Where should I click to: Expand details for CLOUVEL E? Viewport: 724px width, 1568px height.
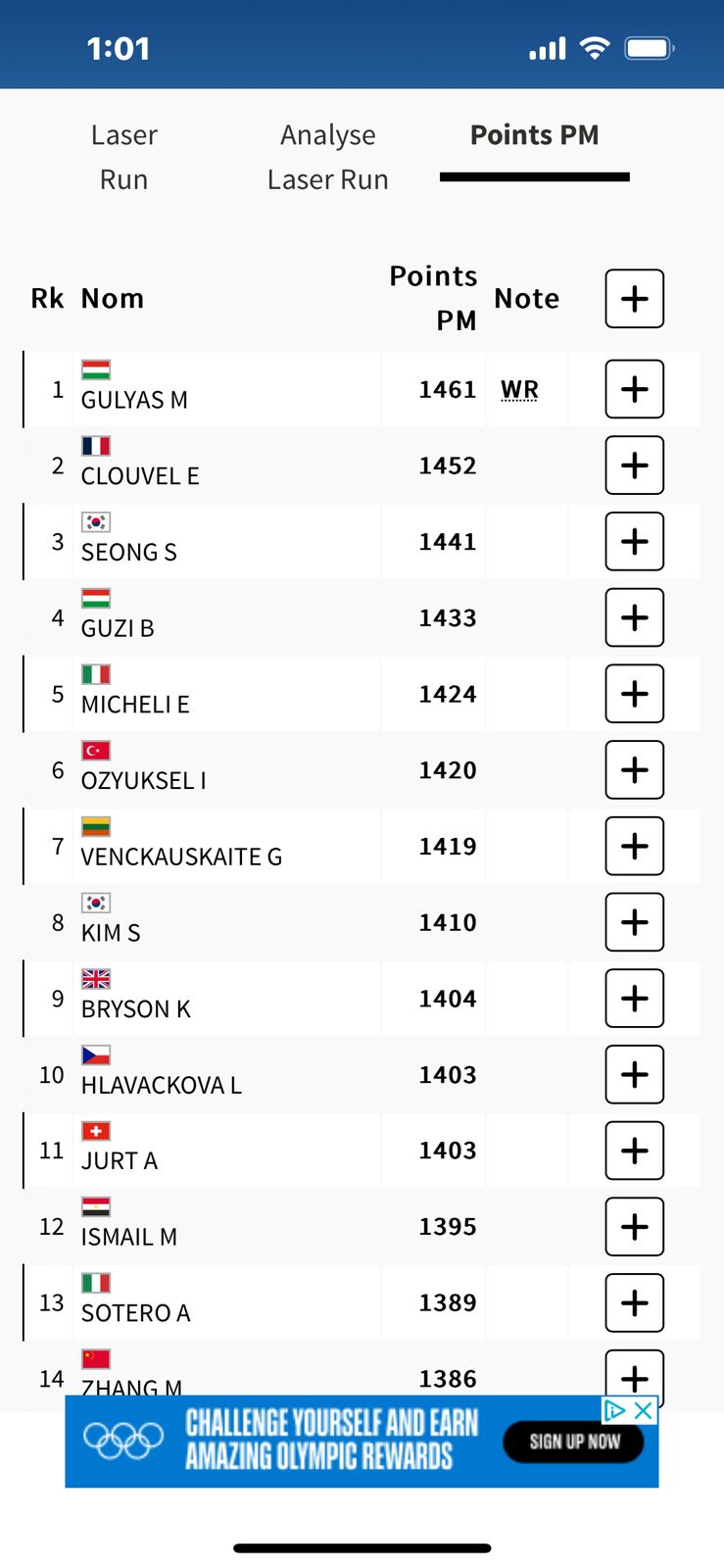(x=634, y=465)
